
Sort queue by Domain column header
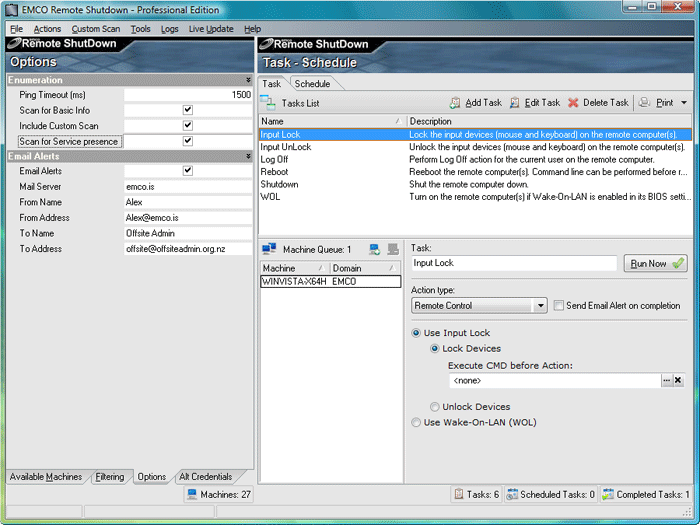click(x=365, y=268)
